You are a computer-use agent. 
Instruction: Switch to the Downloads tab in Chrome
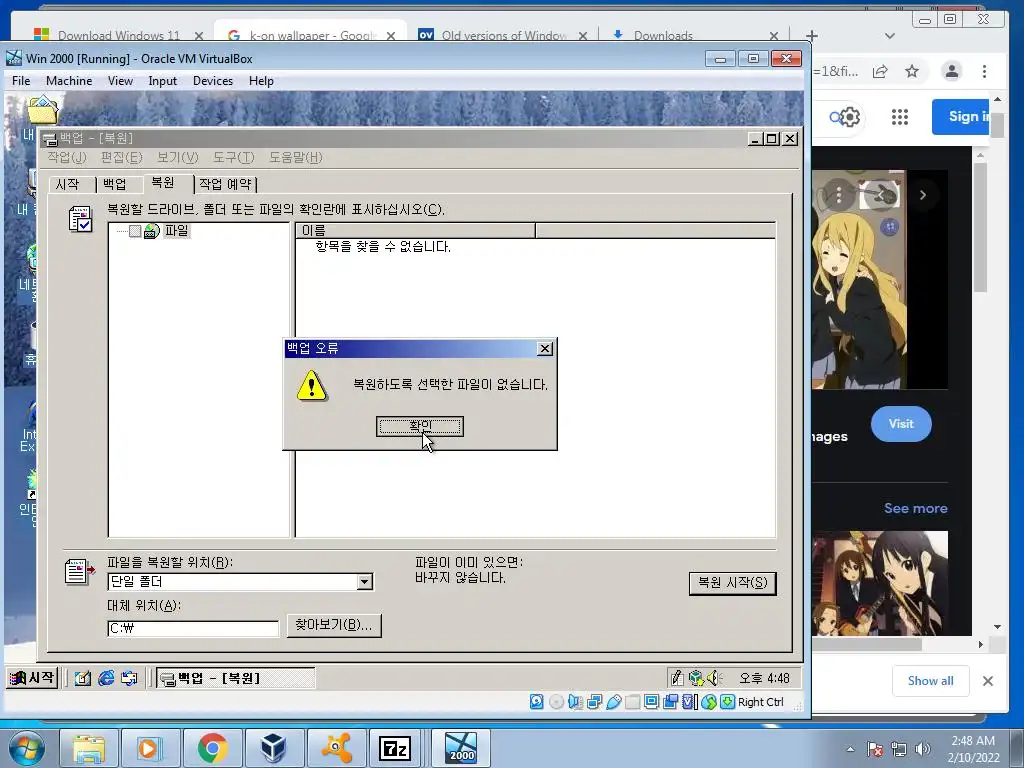tap(663, 35)
